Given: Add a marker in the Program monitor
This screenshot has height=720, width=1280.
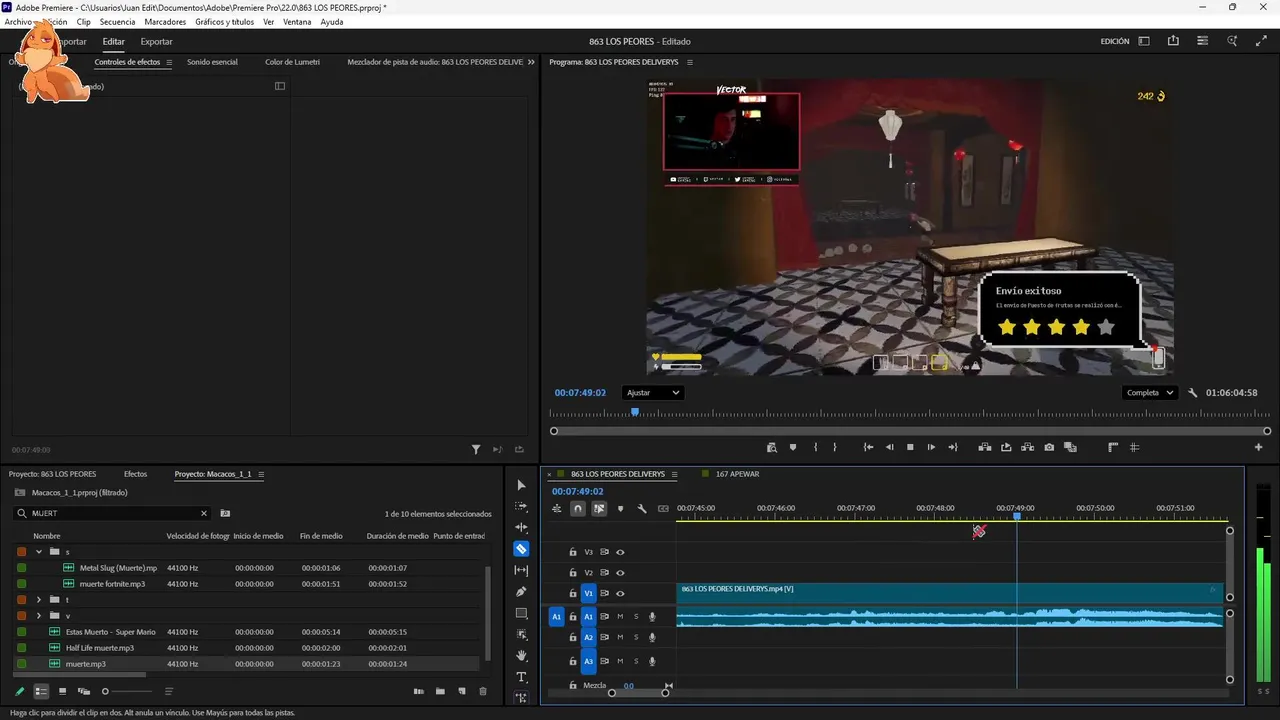Looking at the screenshot, I should tap(793, 448).
